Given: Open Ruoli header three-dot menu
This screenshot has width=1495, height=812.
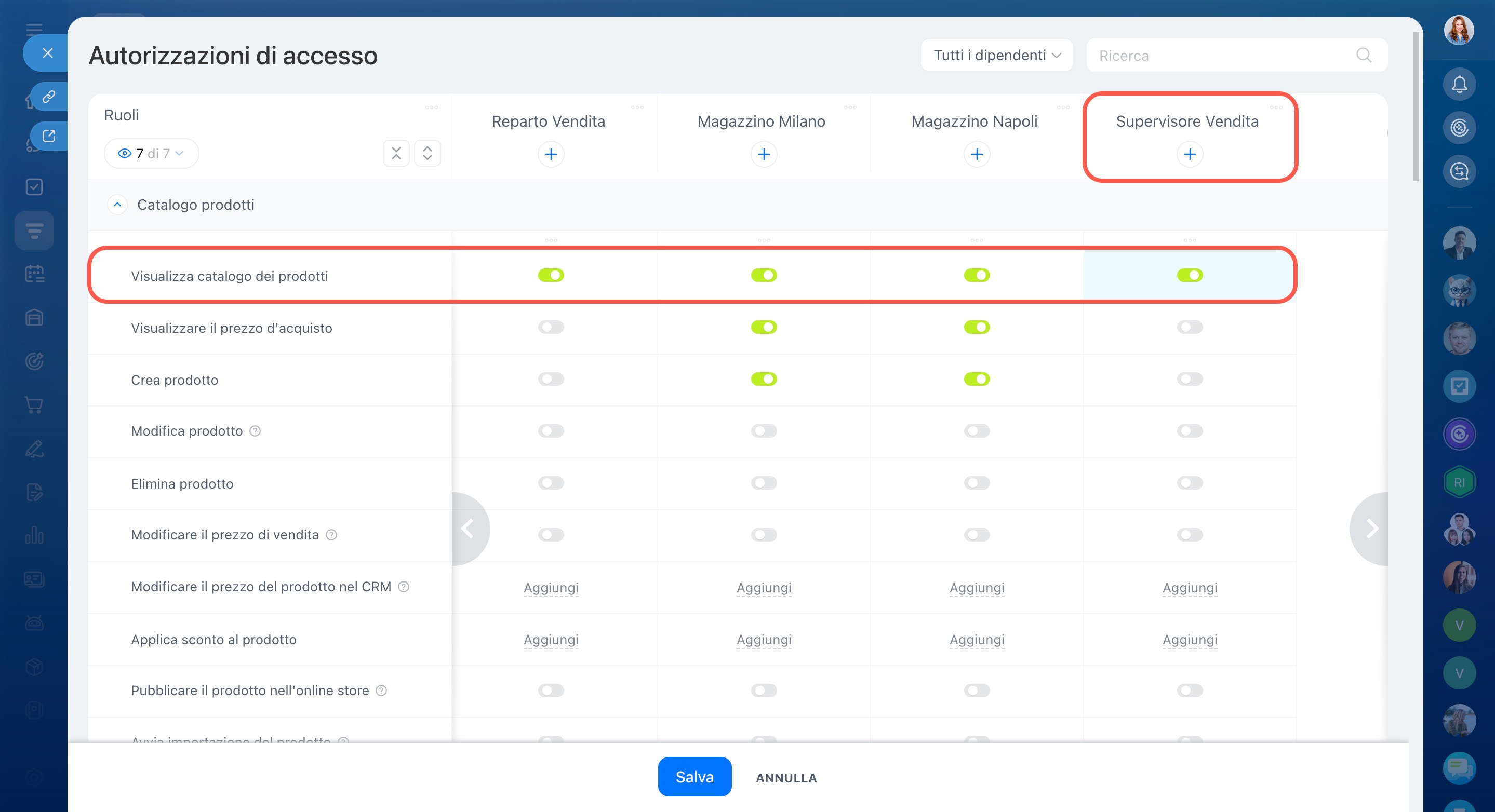Looking at the screenshot, I should point(431,108).
